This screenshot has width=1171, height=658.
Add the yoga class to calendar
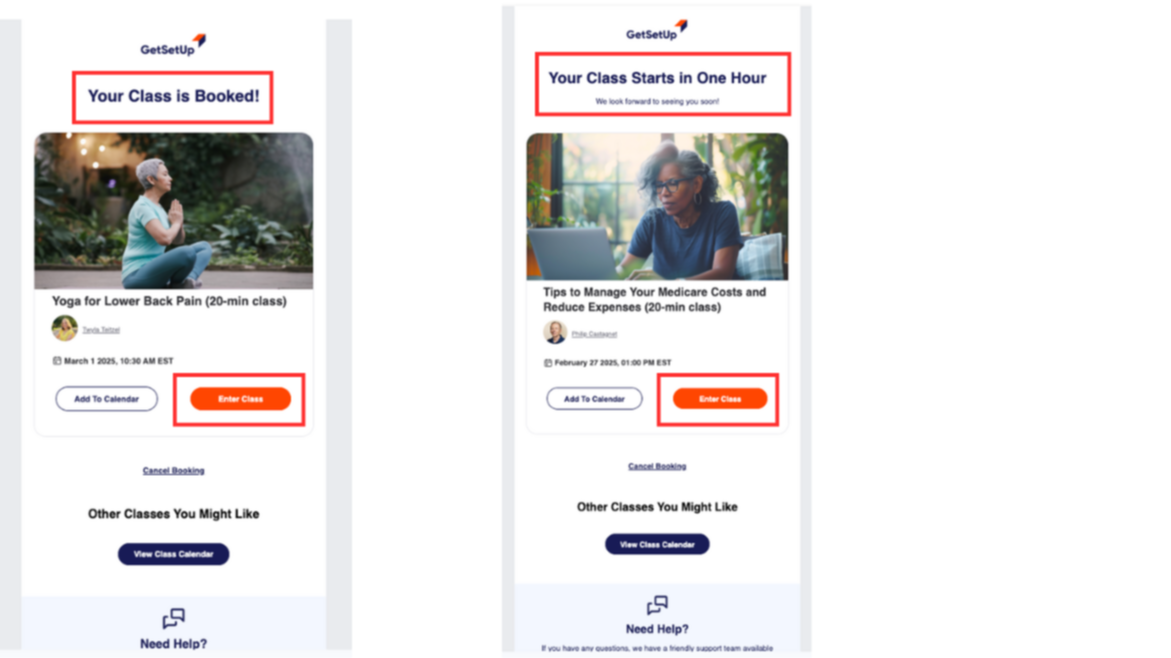pyautogui.click(x=107, y=399)
